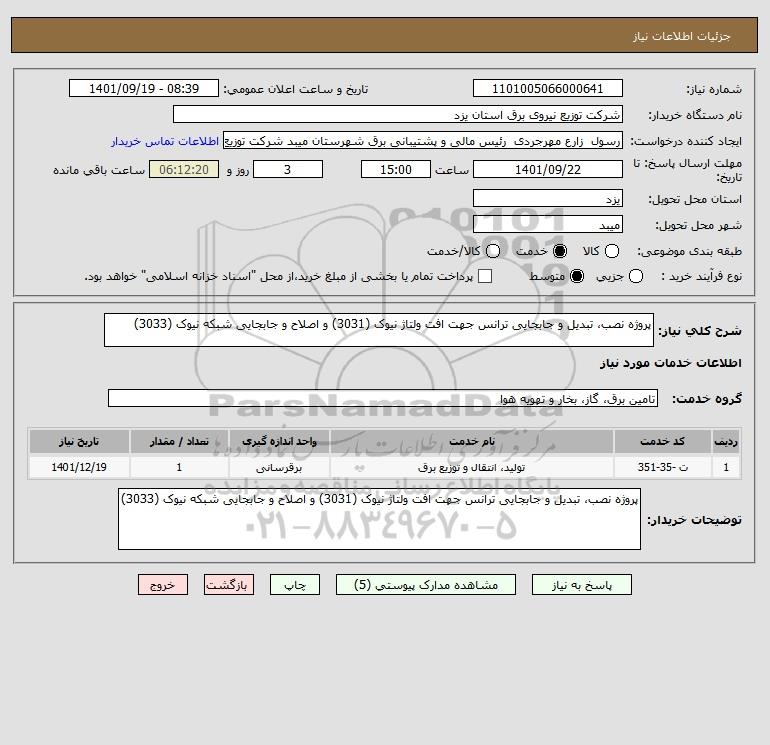Click the need date cell 1401/12/19
The image size is (770, 745).
point(79,467)
